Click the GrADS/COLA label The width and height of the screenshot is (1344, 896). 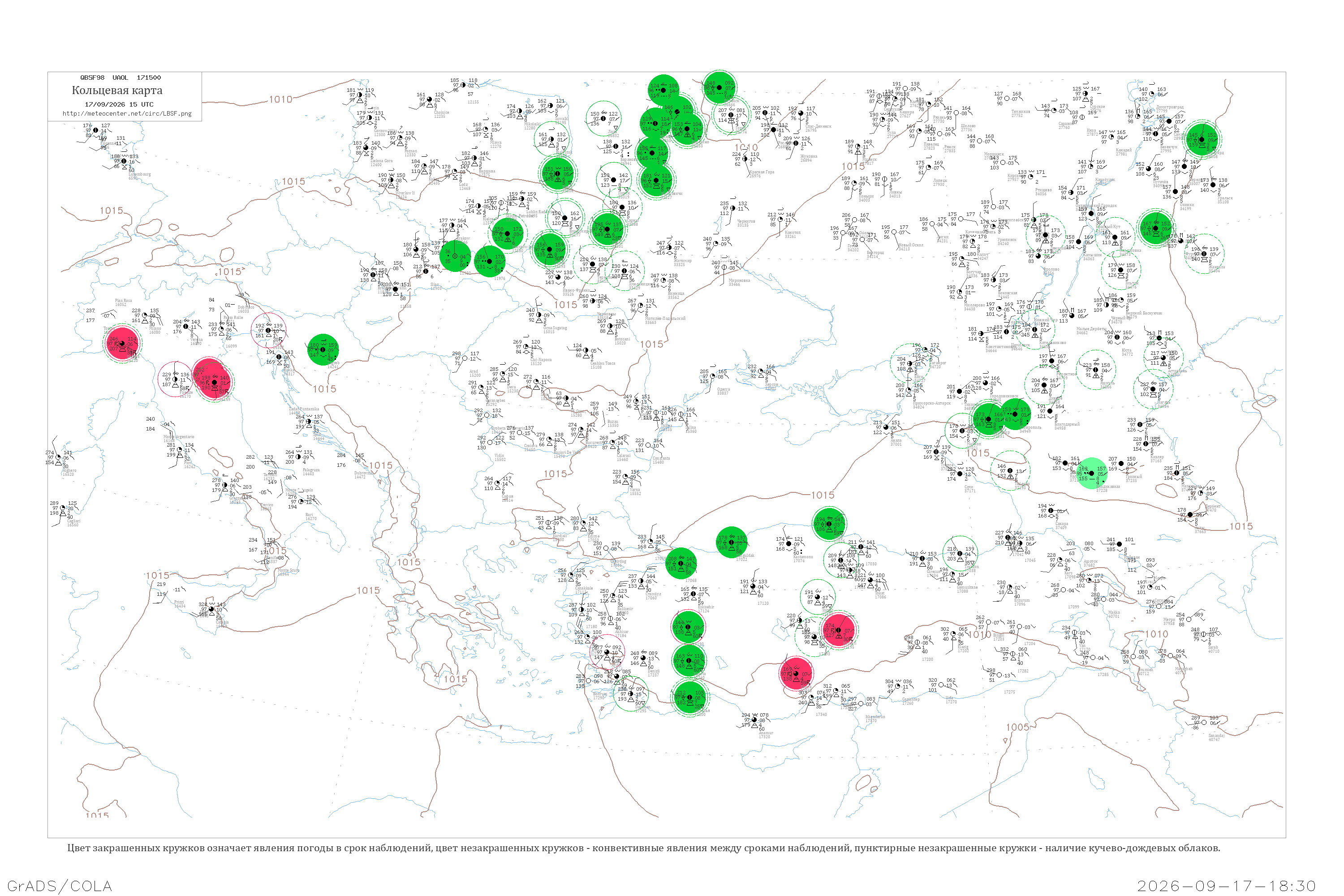pyautogui.click(x=60, y=886)
